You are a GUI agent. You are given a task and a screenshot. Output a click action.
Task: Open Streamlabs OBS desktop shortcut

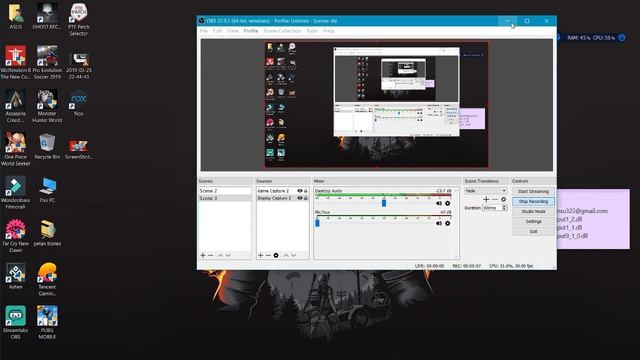[x=16, y=322]
